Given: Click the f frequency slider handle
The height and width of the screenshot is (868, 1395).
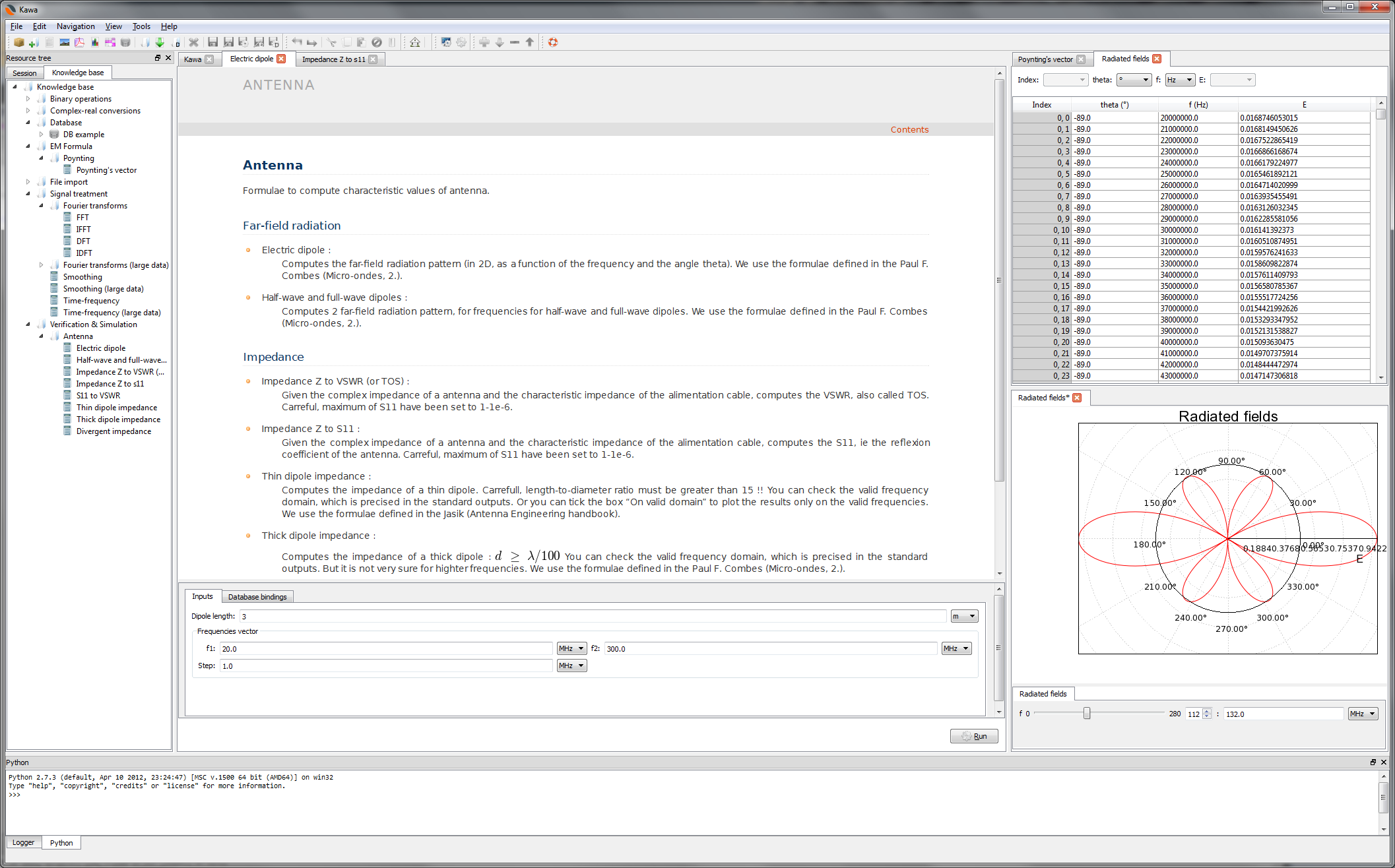Looking at the screenshot, I should (x=1087, y=713).
